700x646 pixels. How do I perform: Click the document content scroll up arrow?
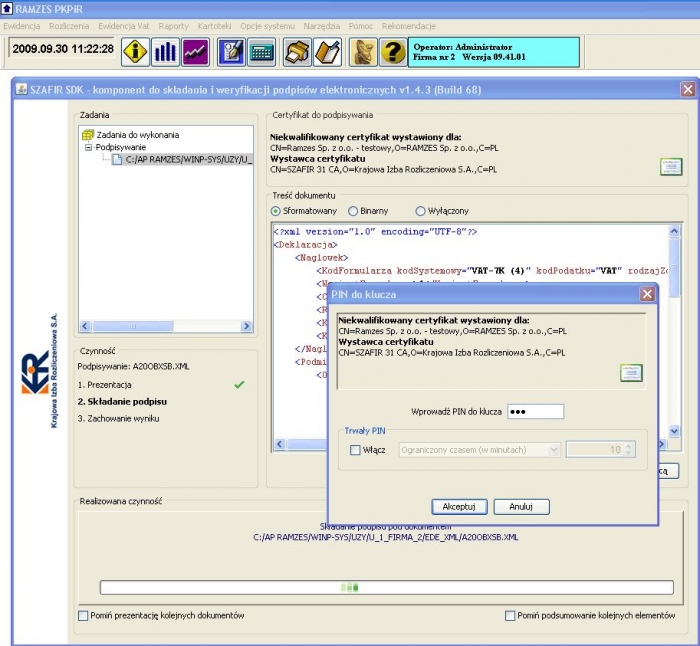[x=674, y=231]
